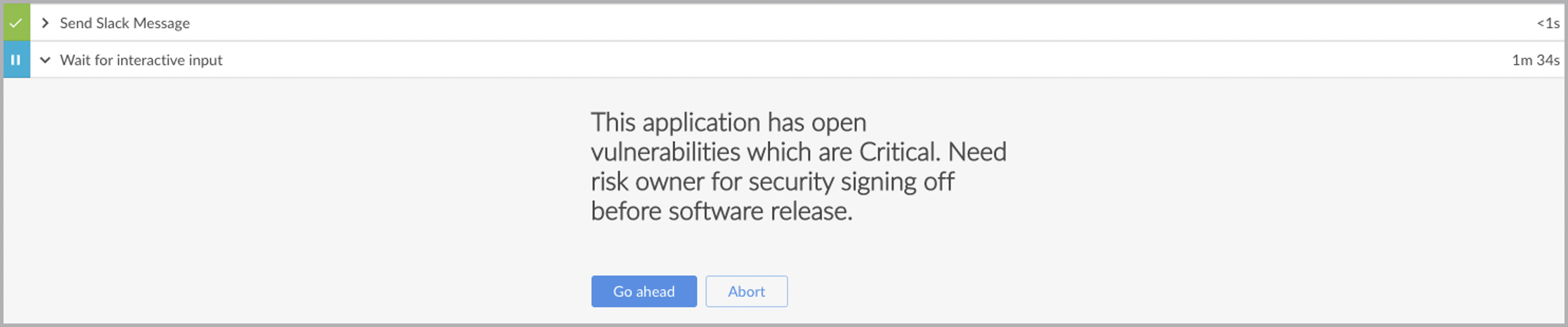Click the <1s step duration
The image size is (1568, 327).
click(x=1548, y=23)
